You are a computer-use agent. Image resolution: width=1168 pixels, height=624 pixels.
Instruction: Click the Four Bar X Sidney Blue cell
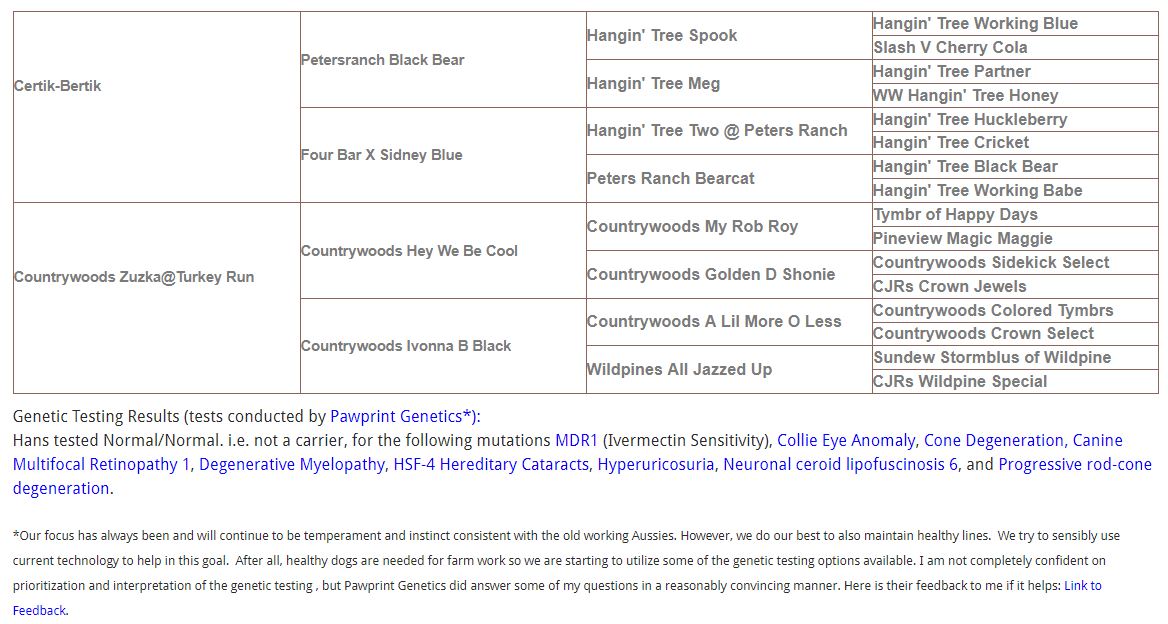pos(382,155)
